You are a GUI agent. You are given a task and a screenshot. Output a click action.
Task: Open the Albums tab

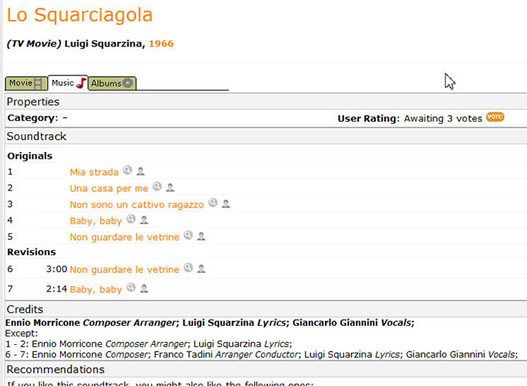click(112, 83)
